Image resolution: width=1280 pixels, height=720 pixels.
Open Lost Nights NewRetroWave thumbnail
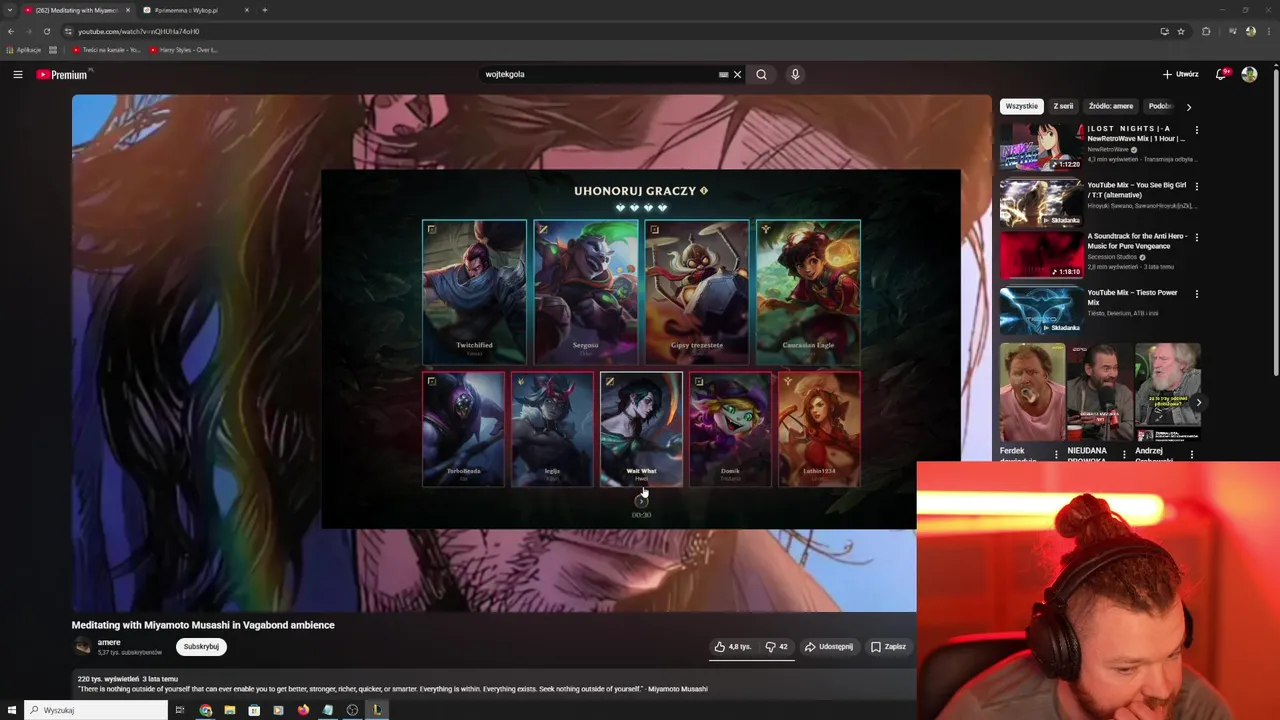(1041, 146)
